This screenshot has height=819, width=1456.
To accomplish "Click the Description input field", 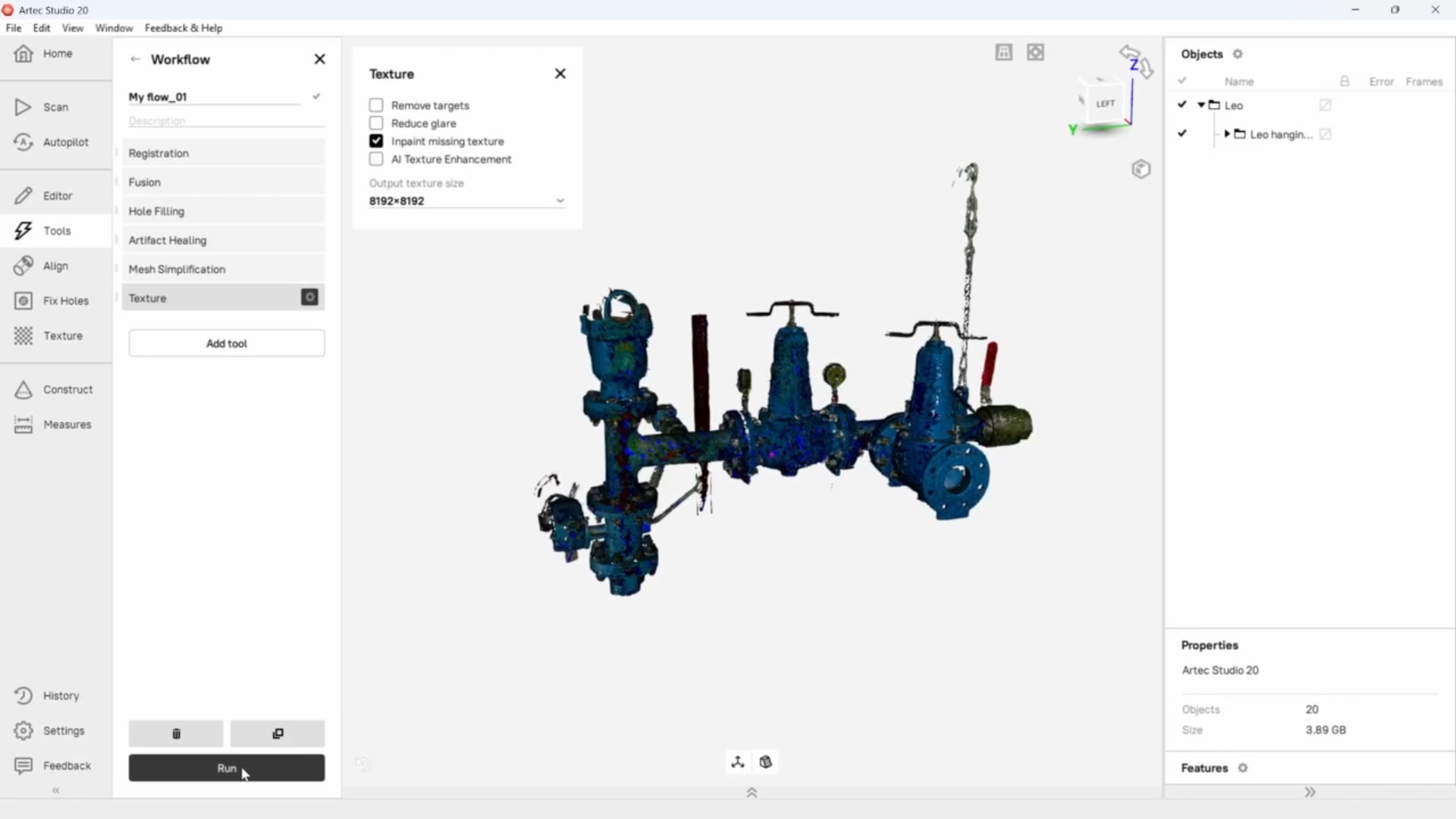I will point(227,121).
